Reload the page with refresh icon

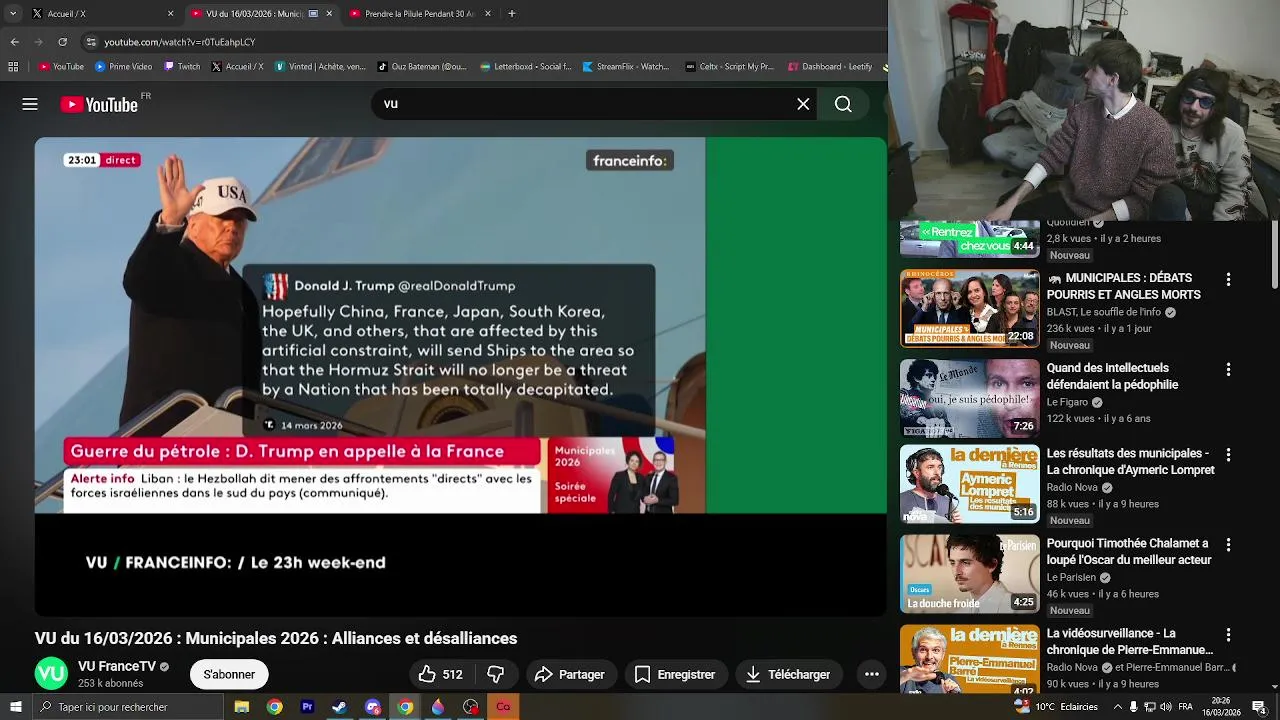[62, 42]
